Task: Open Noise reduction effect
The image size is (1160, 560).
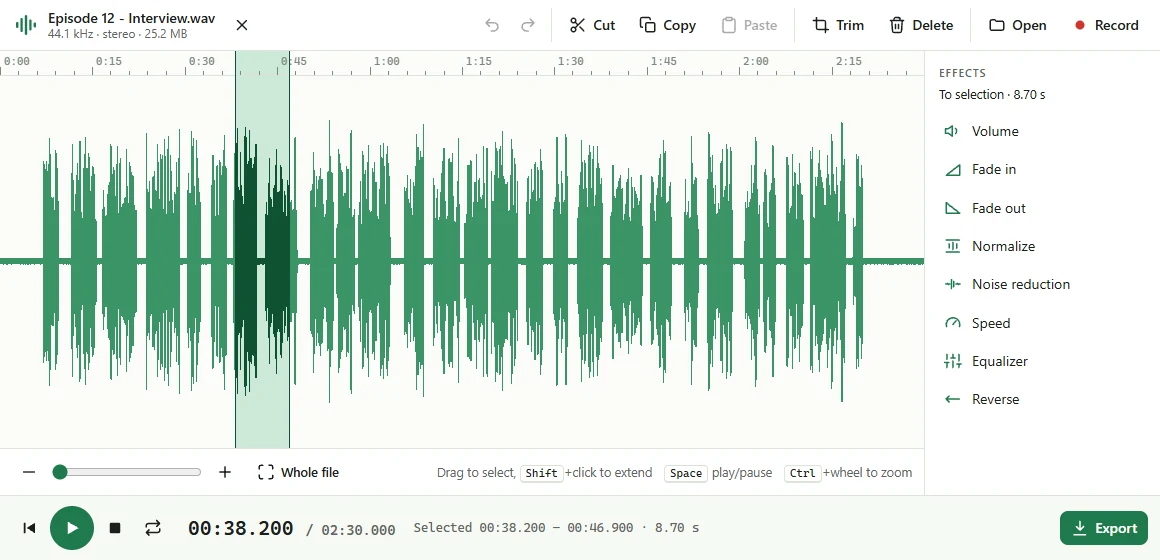Action: pyautogui.click(x=1042, y=284)
